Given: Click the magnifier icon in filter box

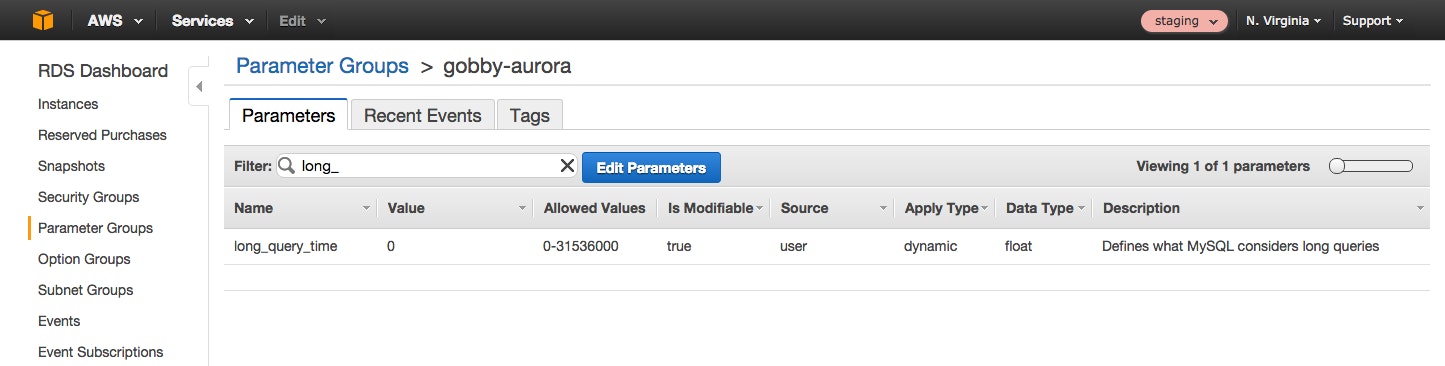Looking at the screenshot, I should pyautogui.click(x=286, y=167).
